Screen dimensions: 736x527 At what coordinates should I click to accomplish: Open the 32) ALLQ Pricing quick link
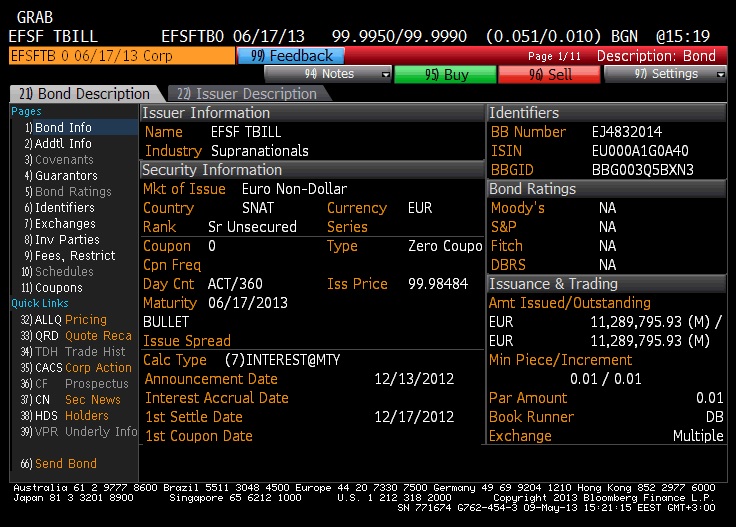click(63, 320)
